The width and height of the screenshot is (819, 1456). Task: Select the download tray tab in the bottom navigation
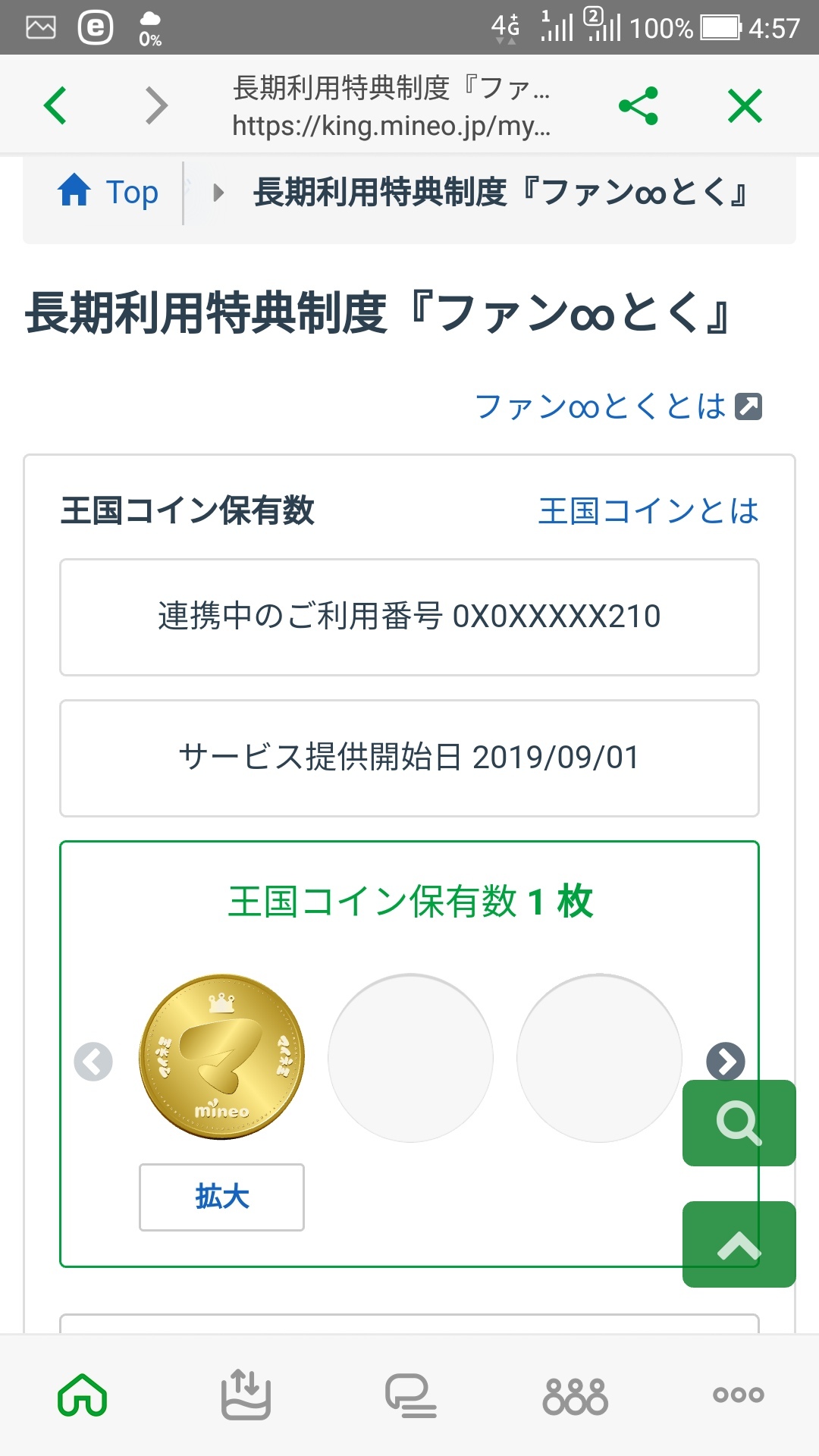(x=246, y=1395)
